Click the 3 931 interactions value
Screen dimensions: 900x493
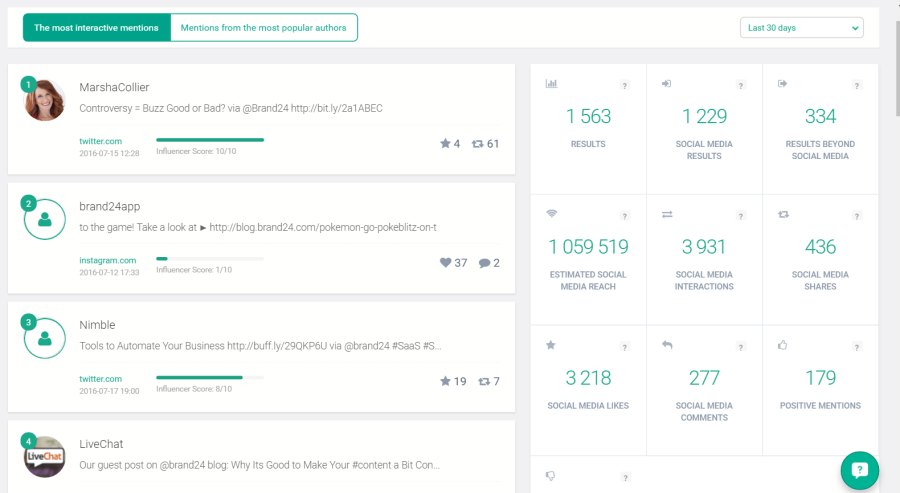pyautogui.click(x=704, y=247)
